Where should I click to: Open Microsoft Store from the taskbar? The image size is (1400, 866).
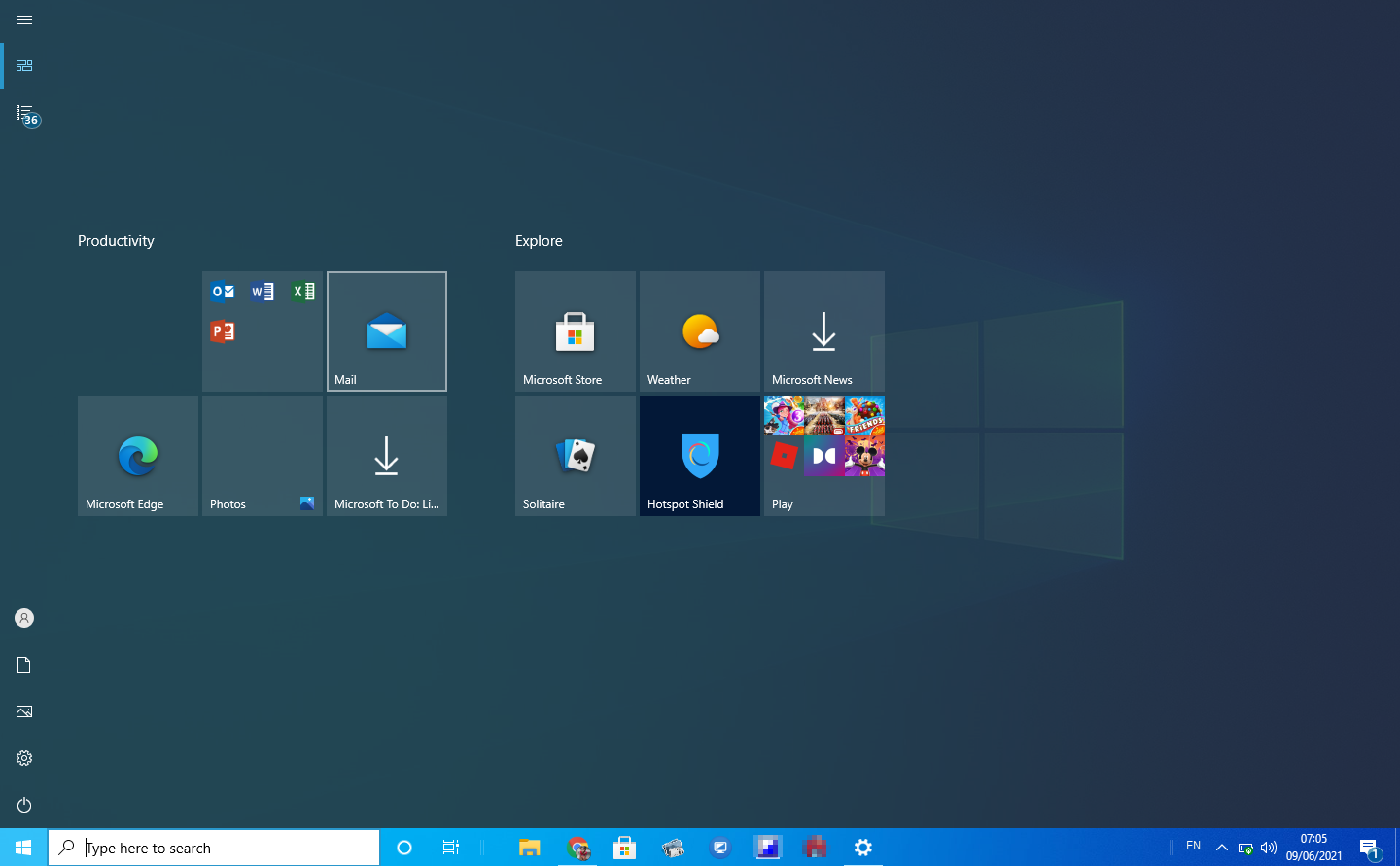[625, 848]
